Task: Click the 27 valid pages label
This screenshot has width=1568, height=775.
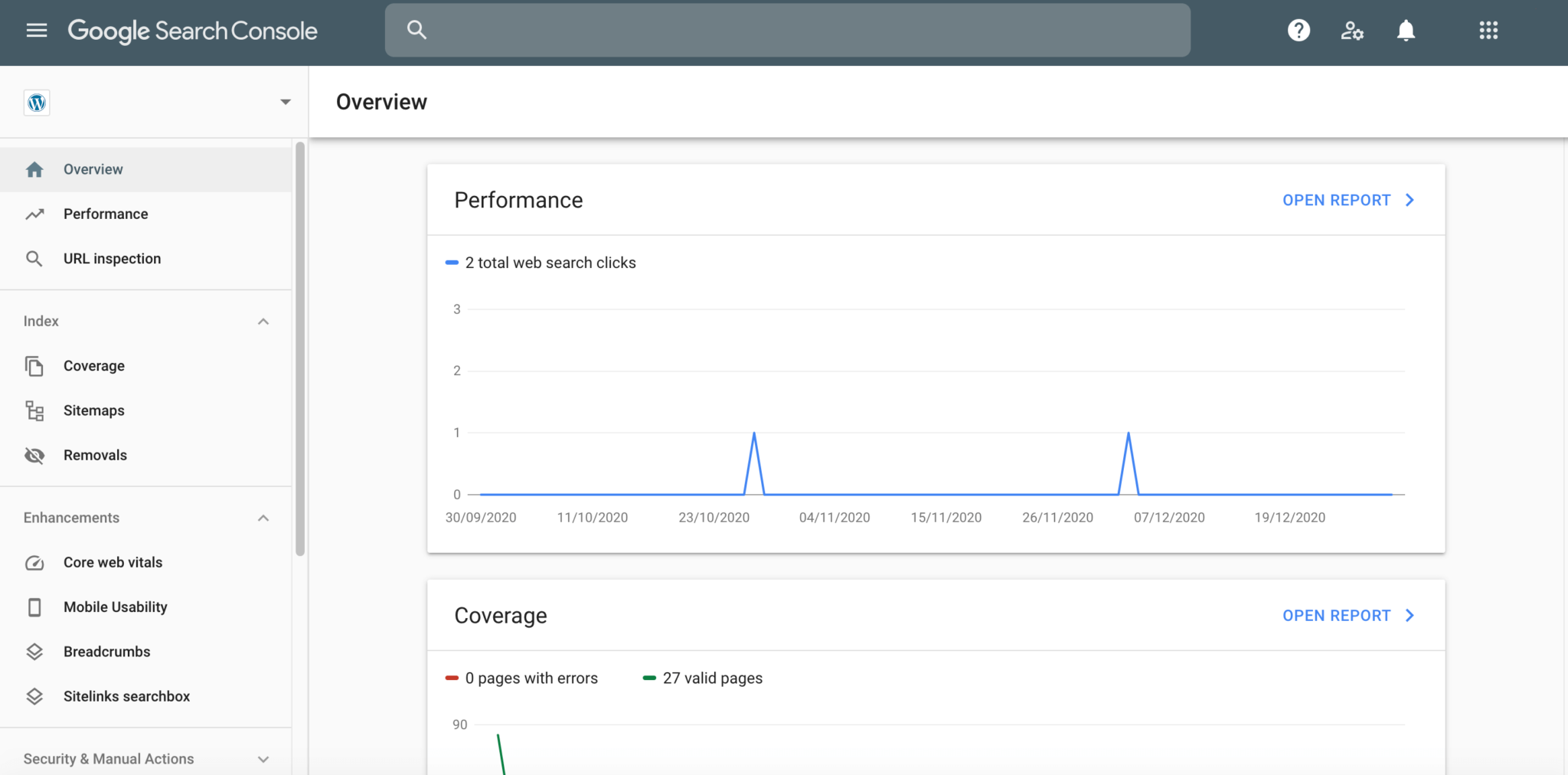Action: click(x=713, y=678)
